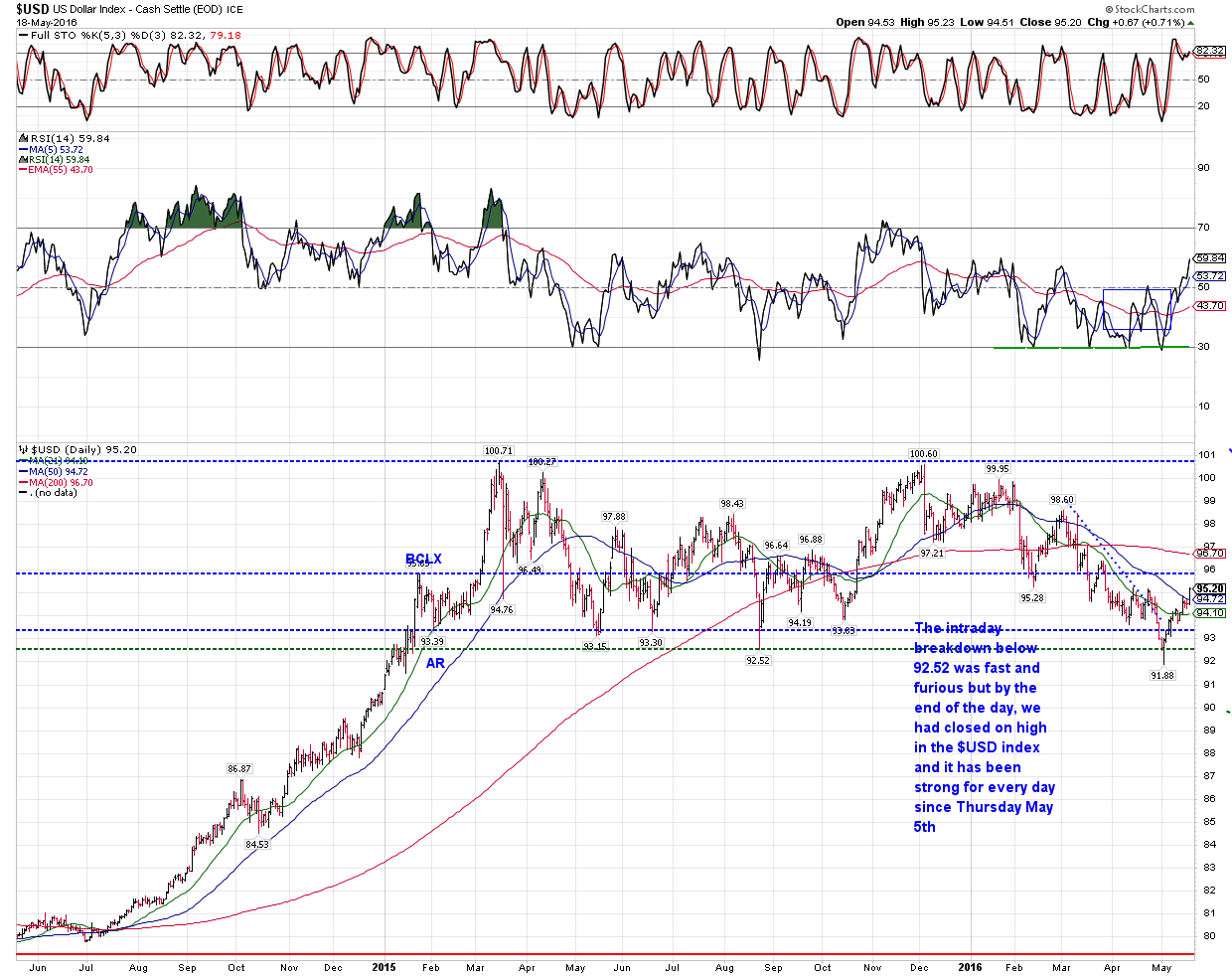Click the '(no data)' legend entry
The width and height of the screenshot is (1232, 976).
tap(50, 493)
